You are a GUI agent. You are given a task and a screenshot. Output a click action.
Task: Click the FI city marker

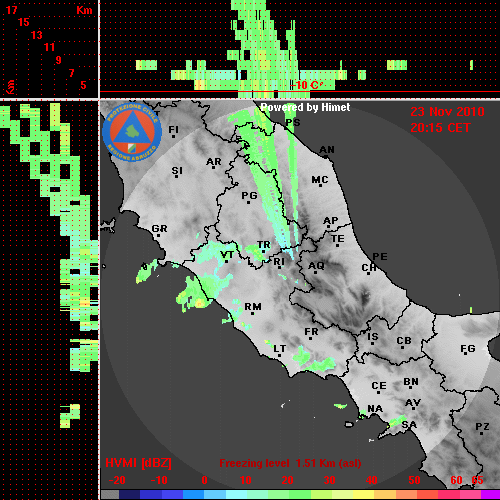point(173,136)
